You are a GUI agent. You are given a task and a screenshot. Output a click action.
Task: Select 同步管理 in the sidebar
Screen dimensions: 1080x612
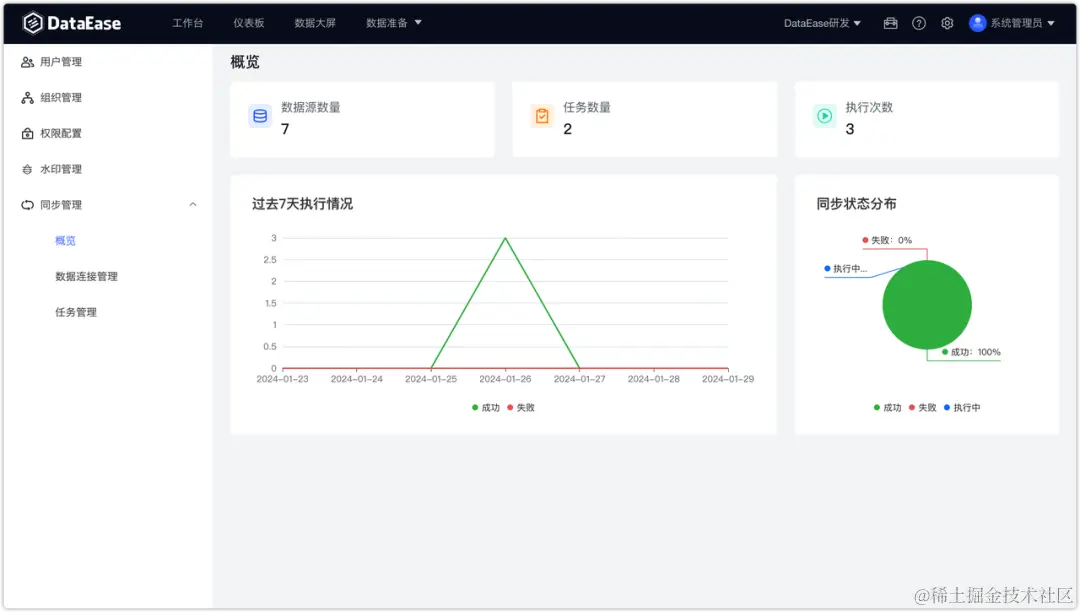point(61,205)
